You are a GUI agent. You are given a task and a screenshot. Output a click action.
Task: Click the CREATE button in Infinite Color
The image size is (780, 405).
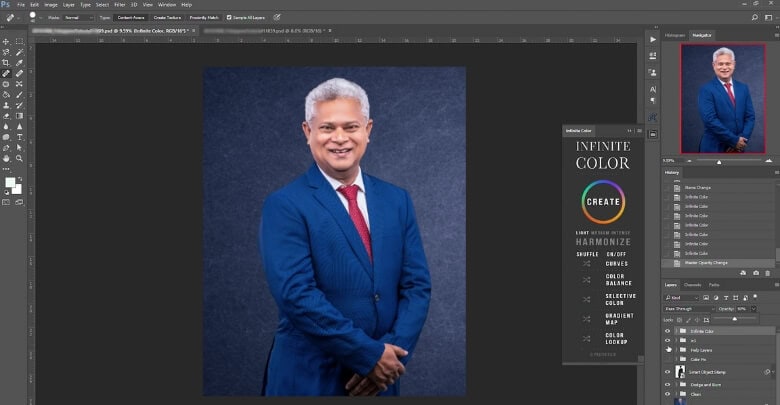(603, 202)
